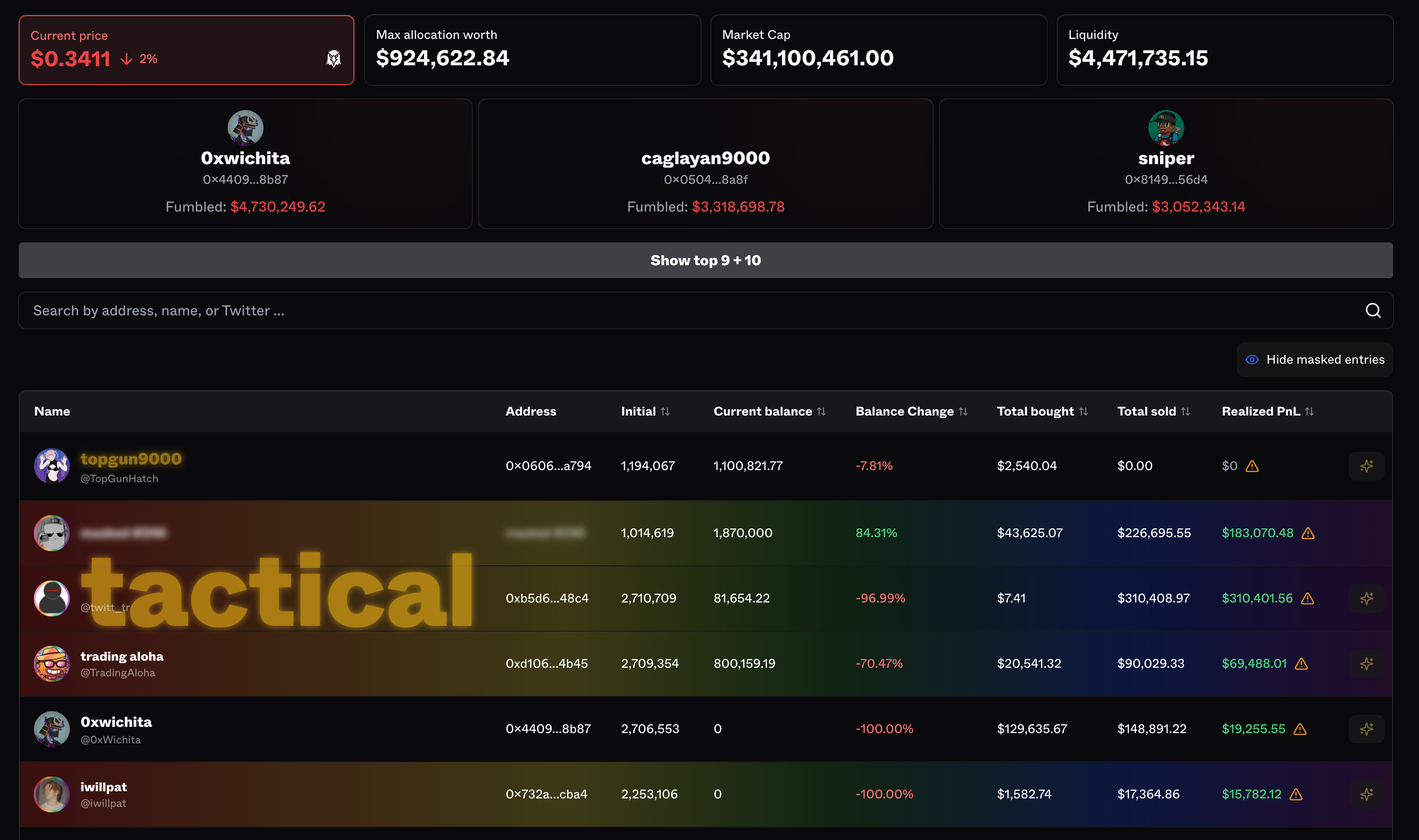Click sparkle icon in topgun9000 row
The image size is (1419, 840).
[1366, 466]
